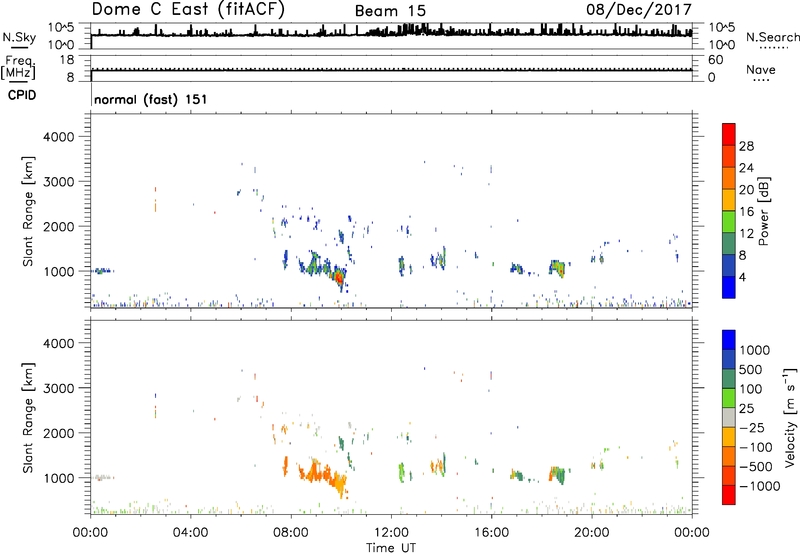Click the '4000' tick in the power panel
The width and height of the screenshot is (800, 554).
(x=58, y=137)
